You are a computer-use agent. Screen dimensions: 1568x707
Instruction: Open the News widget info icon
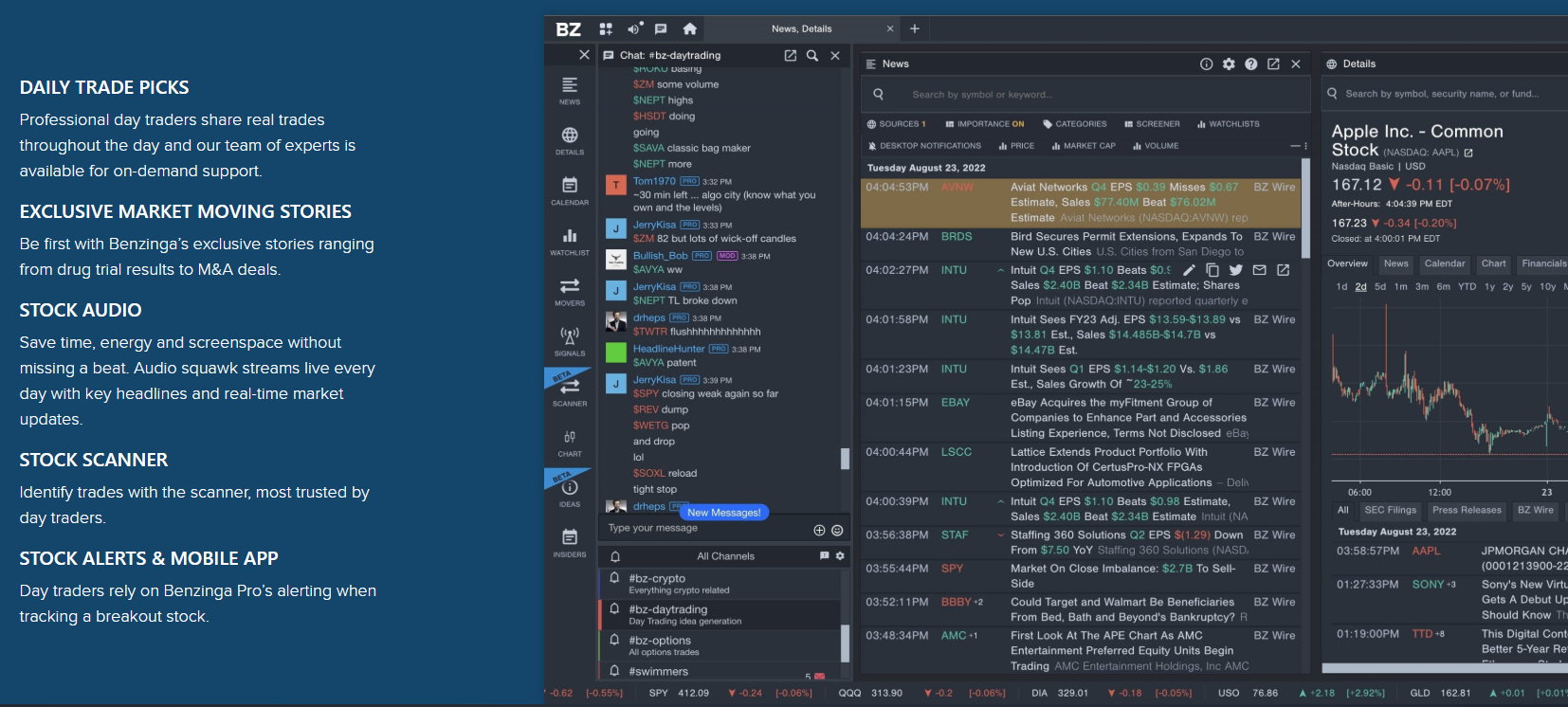click(1206, 63)
